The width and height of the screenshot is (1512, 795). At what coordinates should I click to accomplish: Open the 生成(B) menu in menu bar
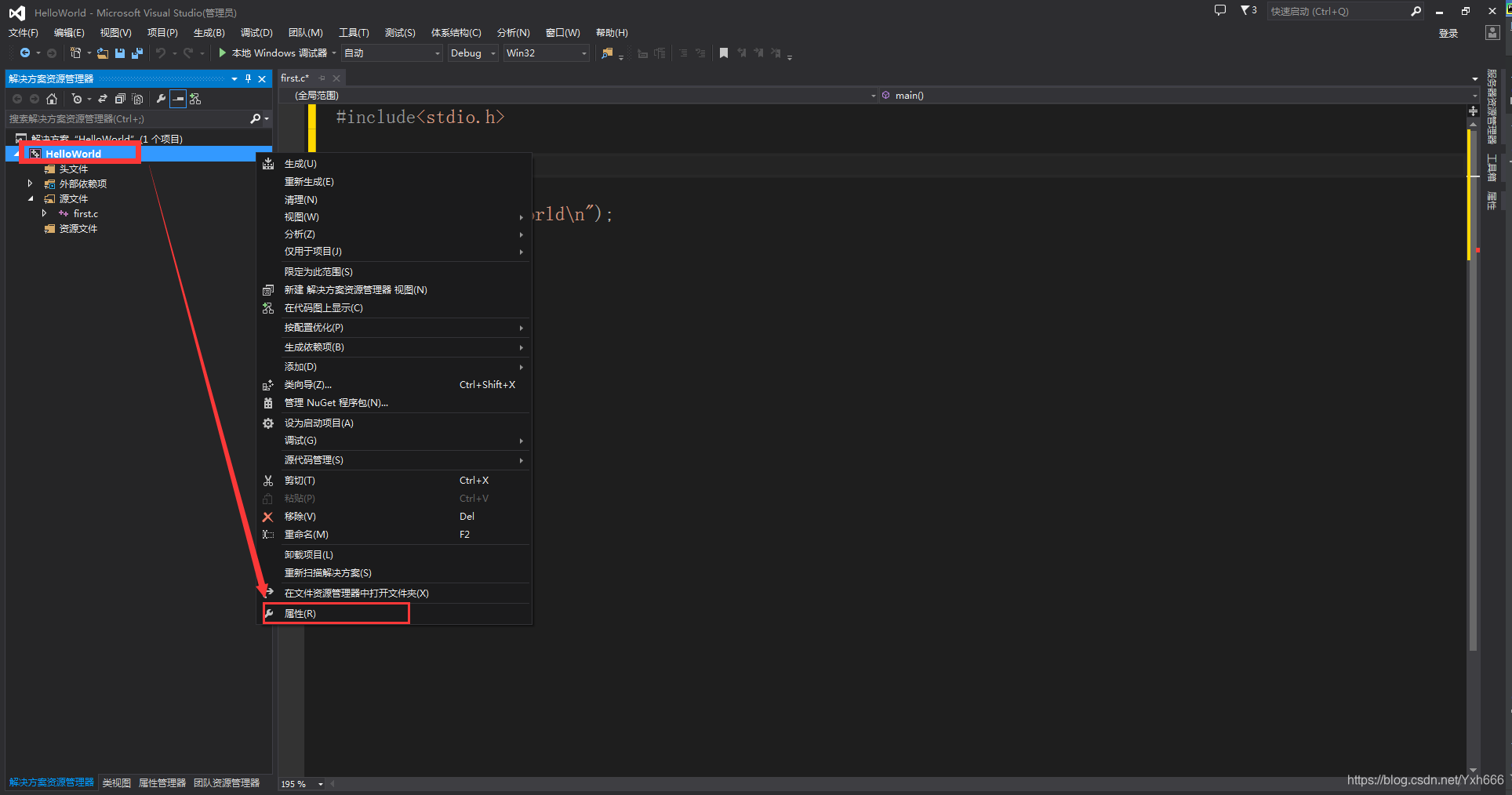pos(209,32)
